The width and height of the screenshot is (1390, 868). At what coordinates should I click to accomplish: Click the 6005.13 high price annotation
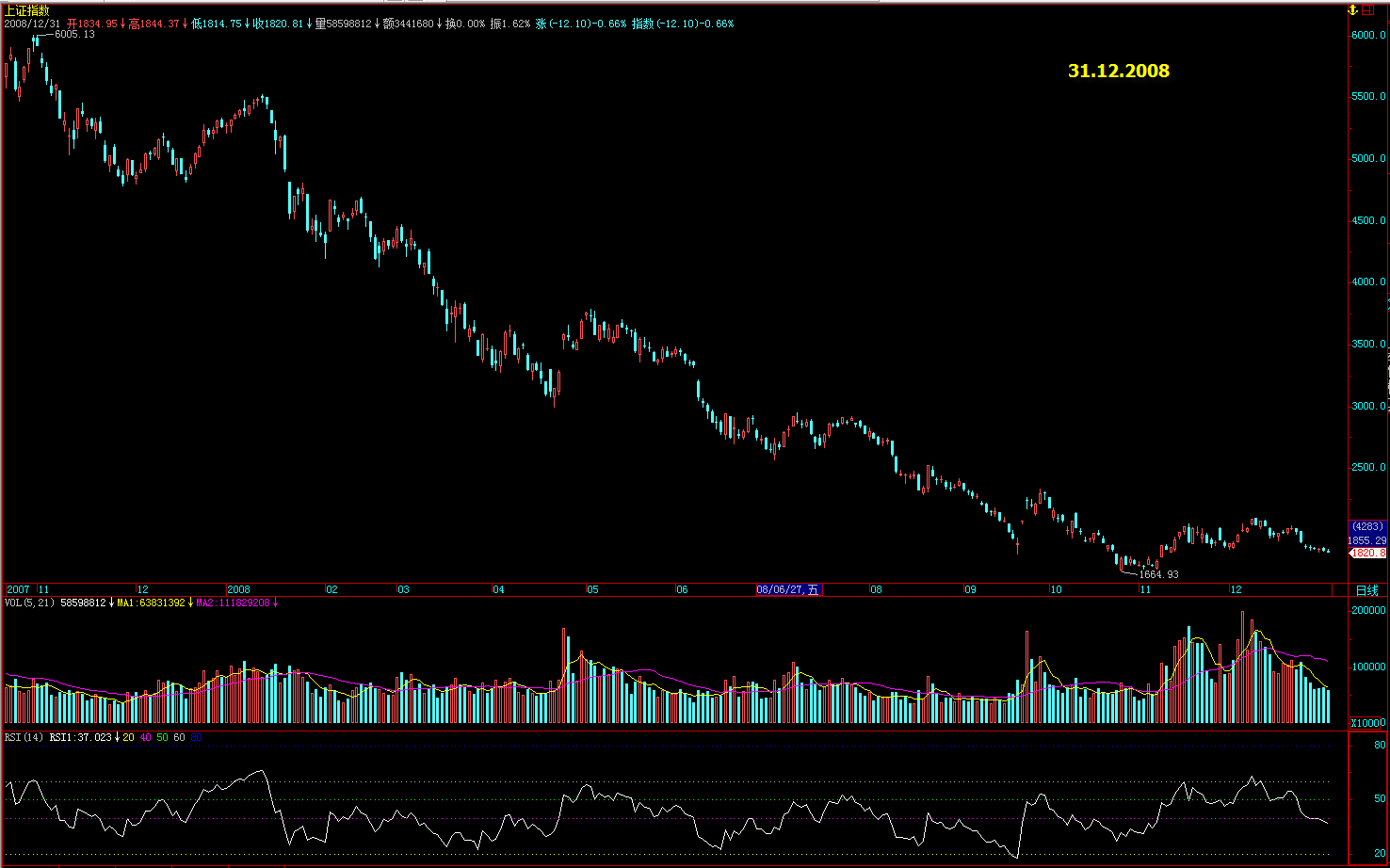[74, 34]
